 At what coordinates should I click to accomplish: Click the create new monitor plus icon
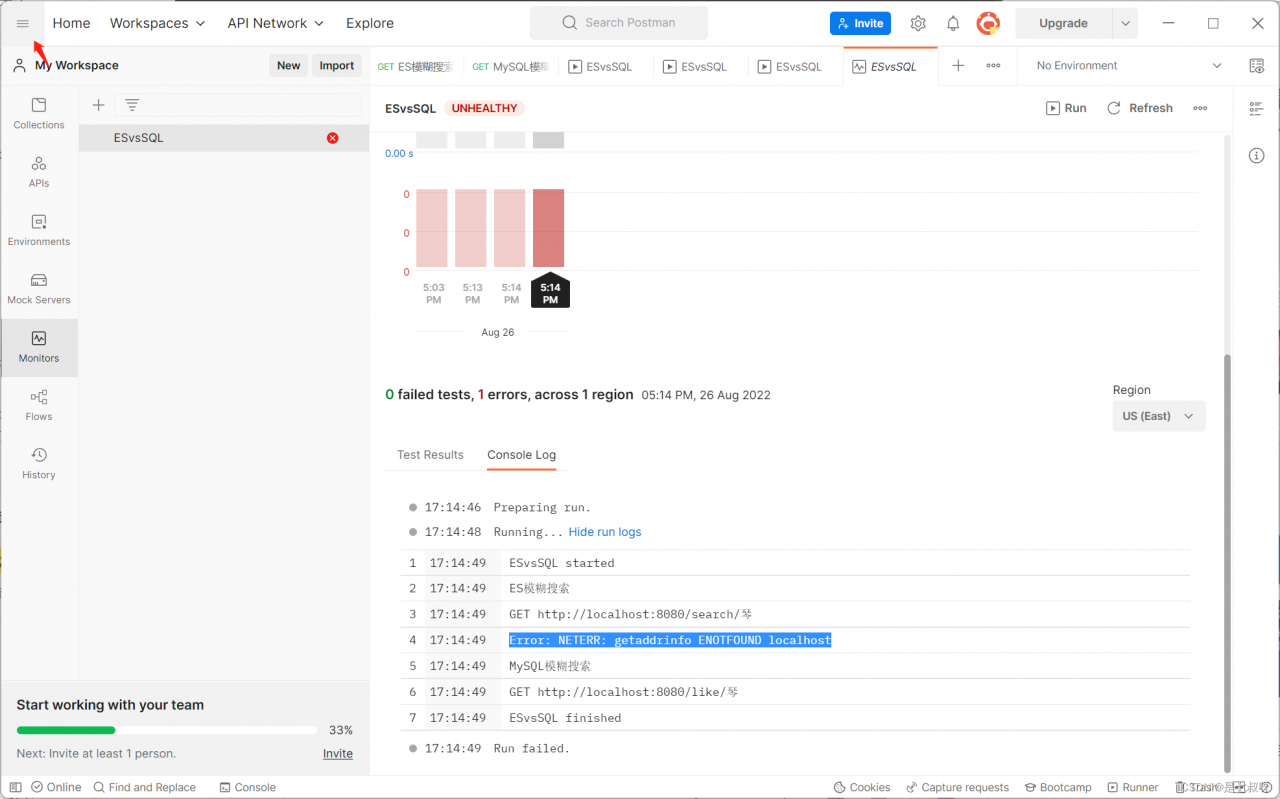pos(98,105)
